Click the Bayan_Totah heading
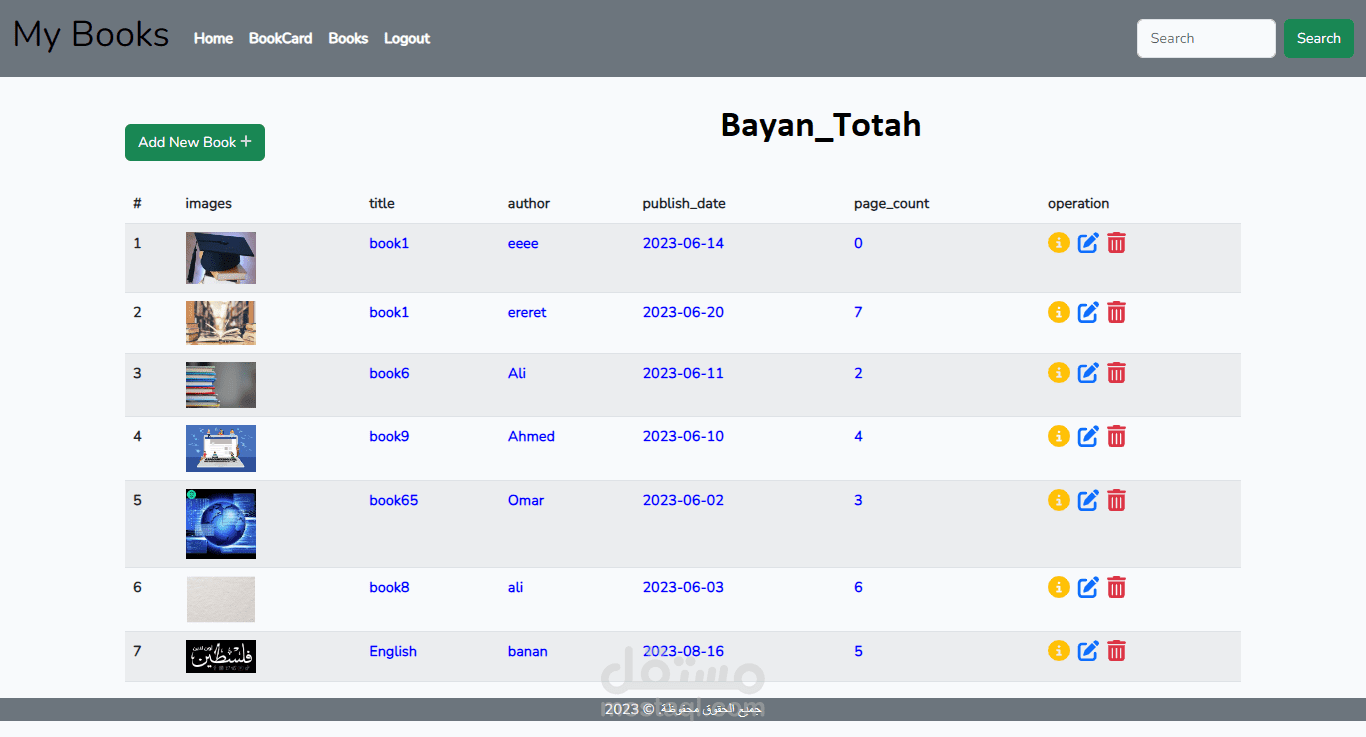 pyautogui.click(x=820, y=125)
